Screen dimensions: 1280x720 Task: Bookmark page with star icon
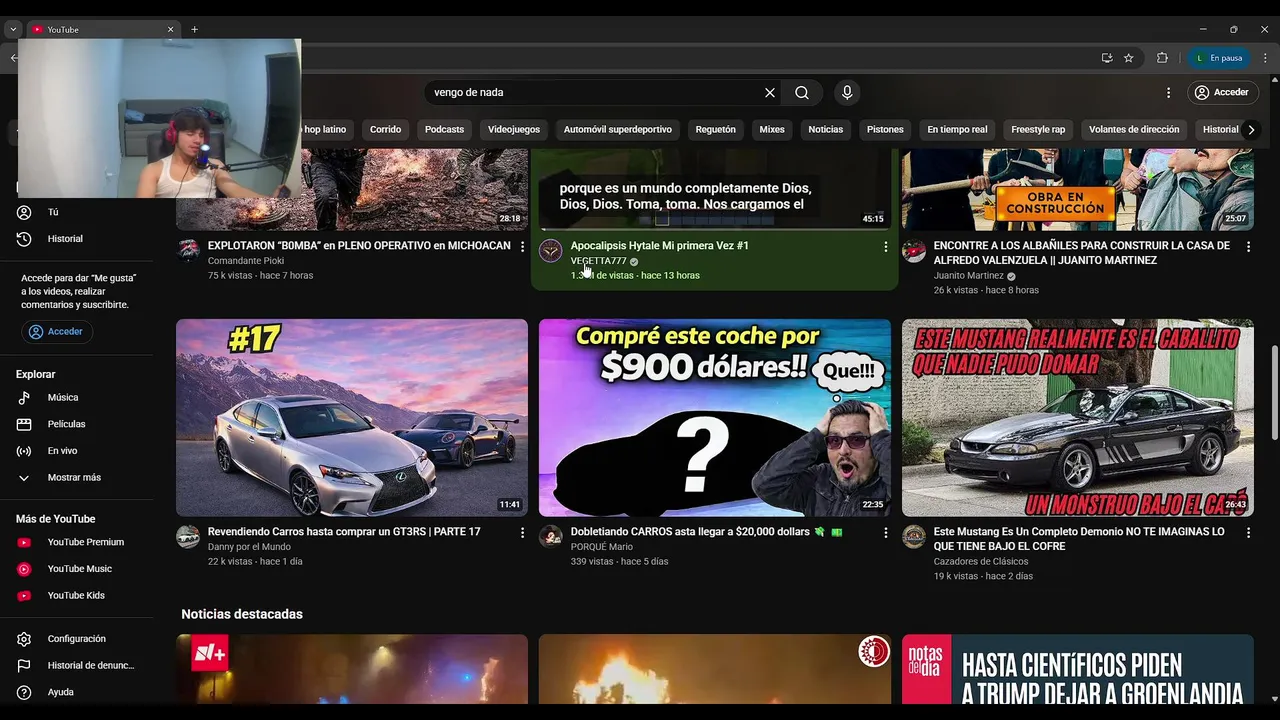click(1129, 58)
